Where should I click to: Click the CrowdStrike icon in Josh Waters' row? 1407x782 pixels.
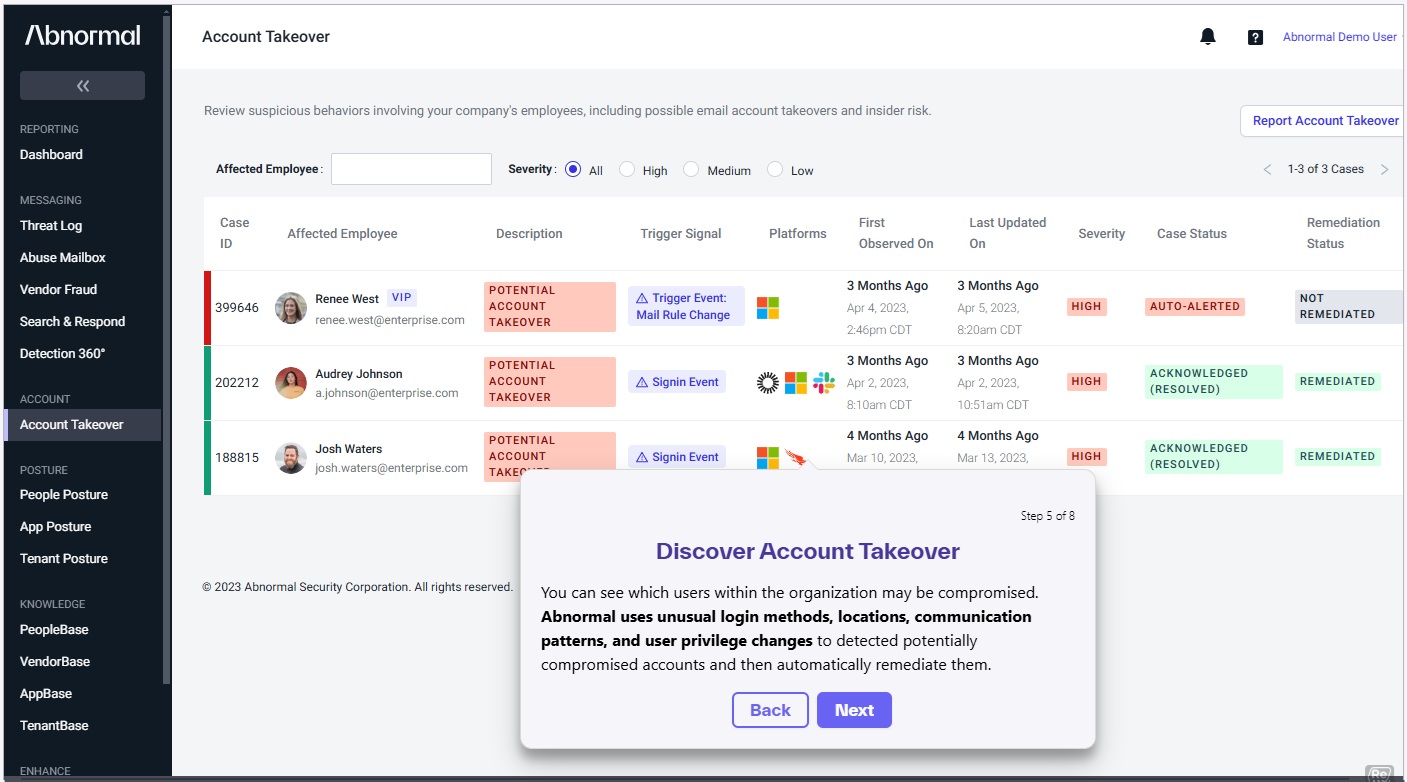pyautogui.click(x=797, y=458)
